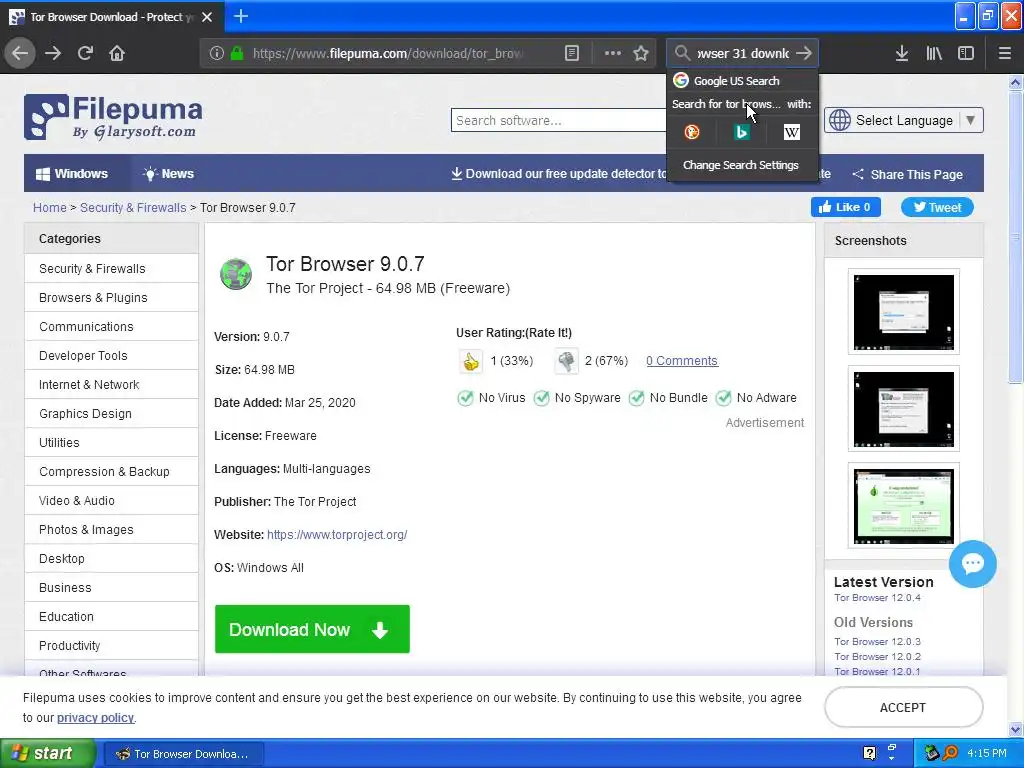1024x768 pixels.
Task: Open Tor Browser 12.0.3 old version
Action: [877, 641]
